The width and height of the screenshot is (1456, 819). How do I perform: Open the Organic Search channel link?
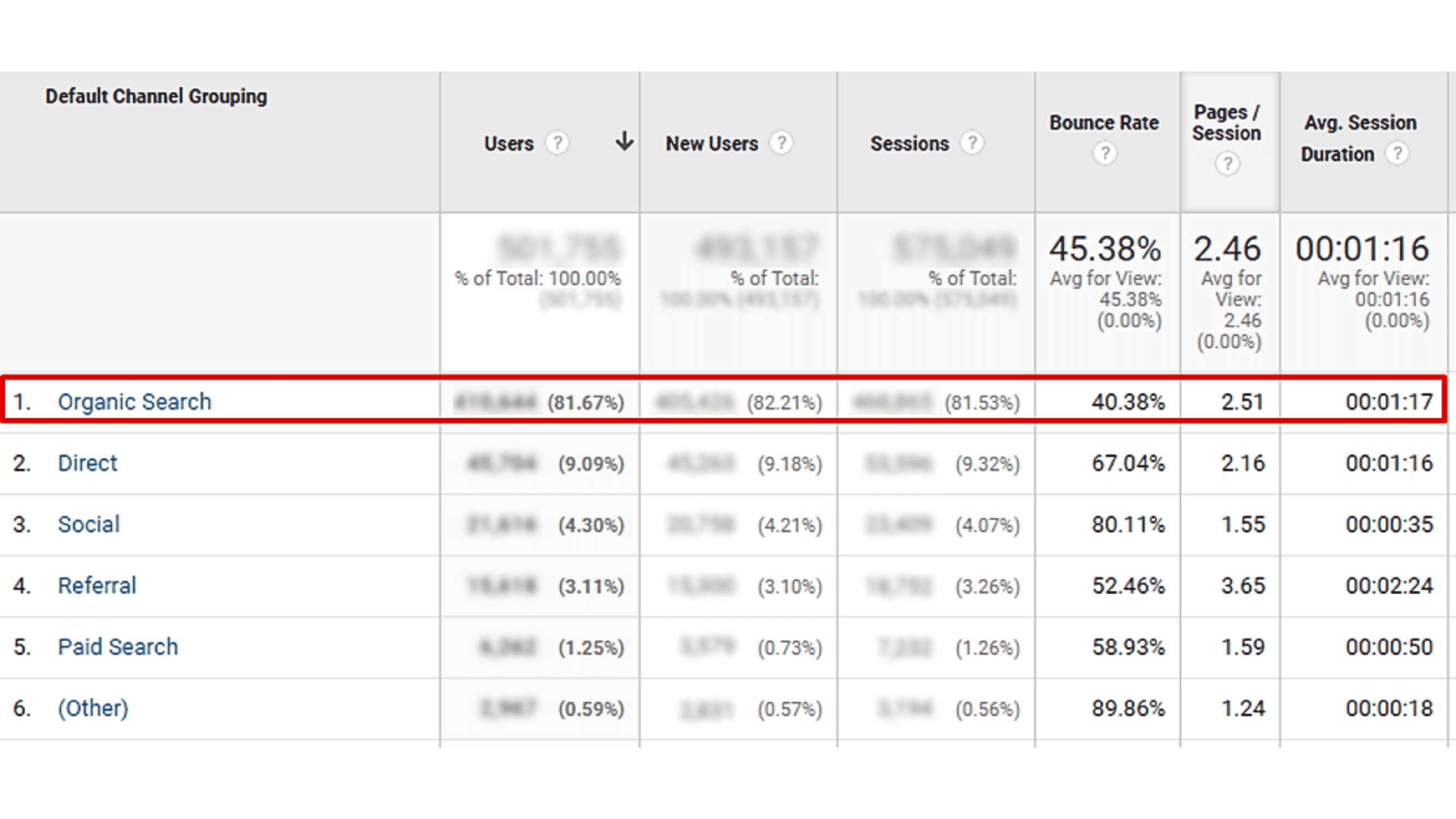tap(134, 402)
